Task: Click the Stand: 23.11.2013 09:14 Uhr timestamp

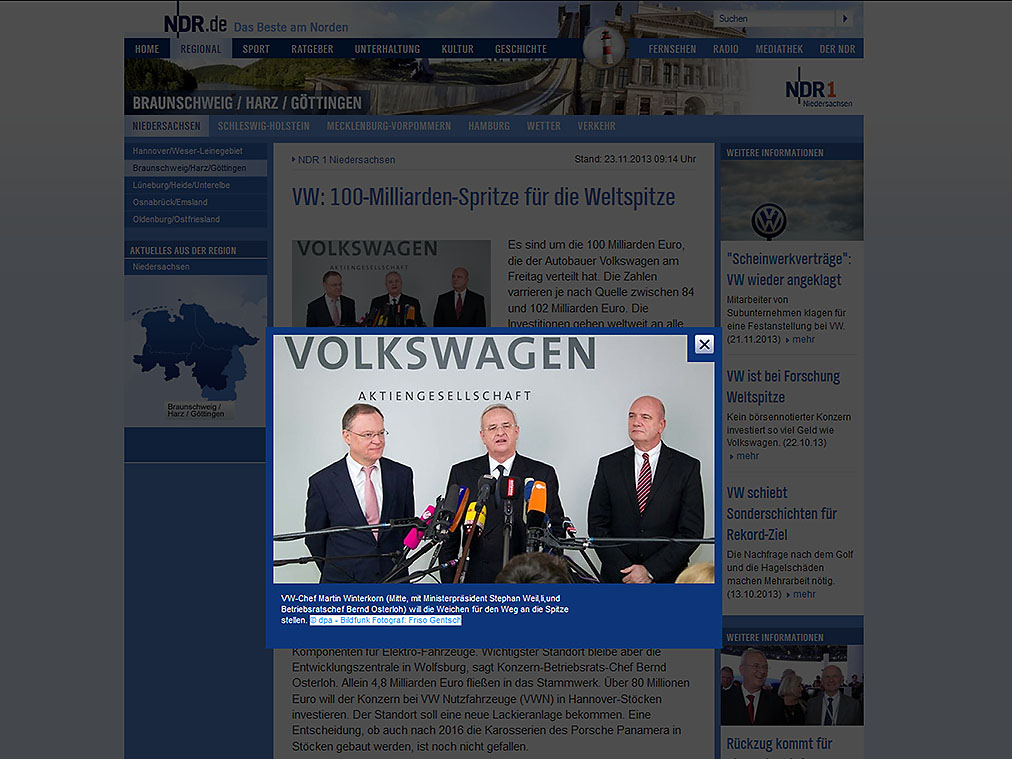Action: 635,159
